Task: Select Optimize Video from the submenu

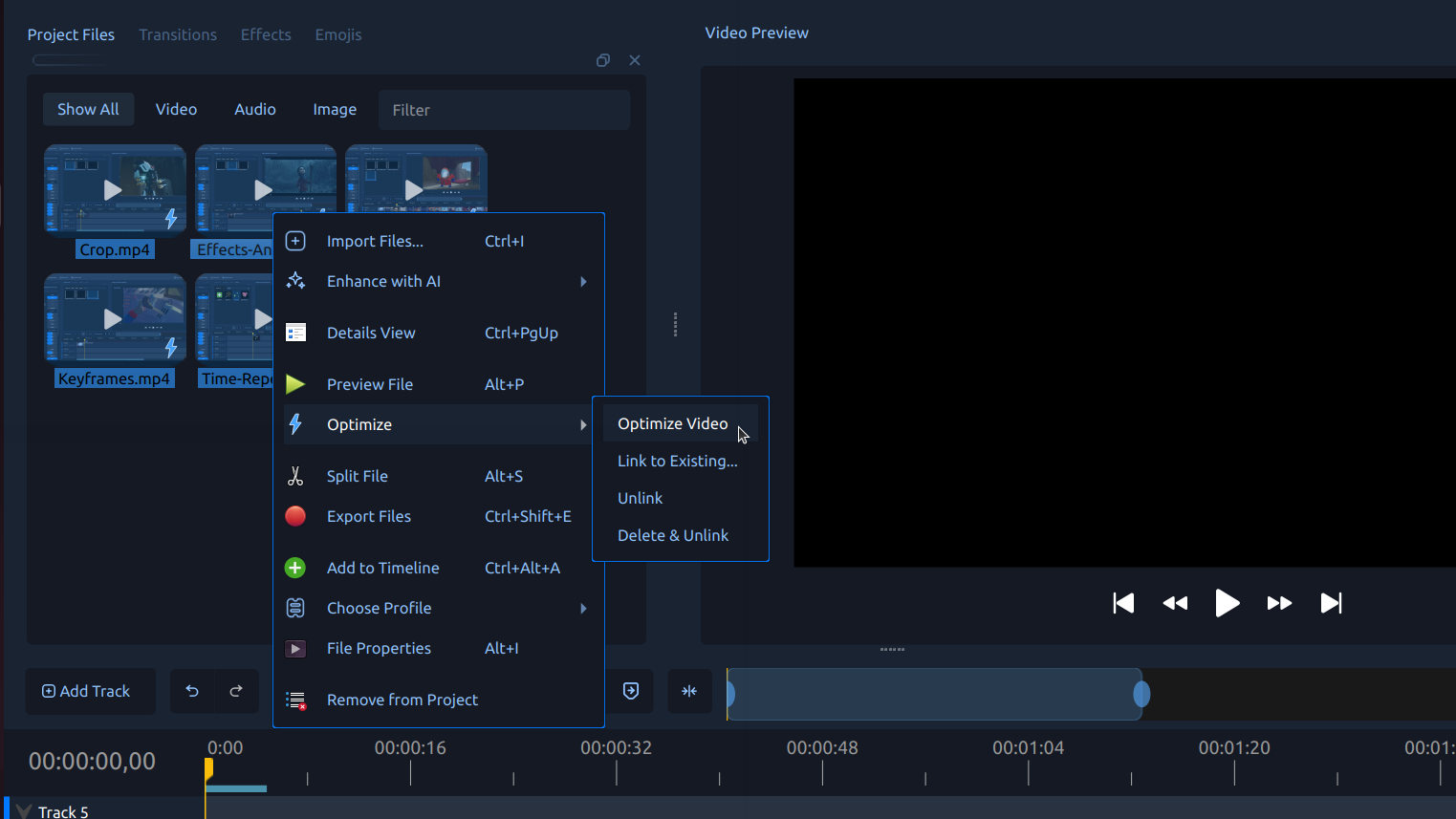Action: [x=672, y=423]
